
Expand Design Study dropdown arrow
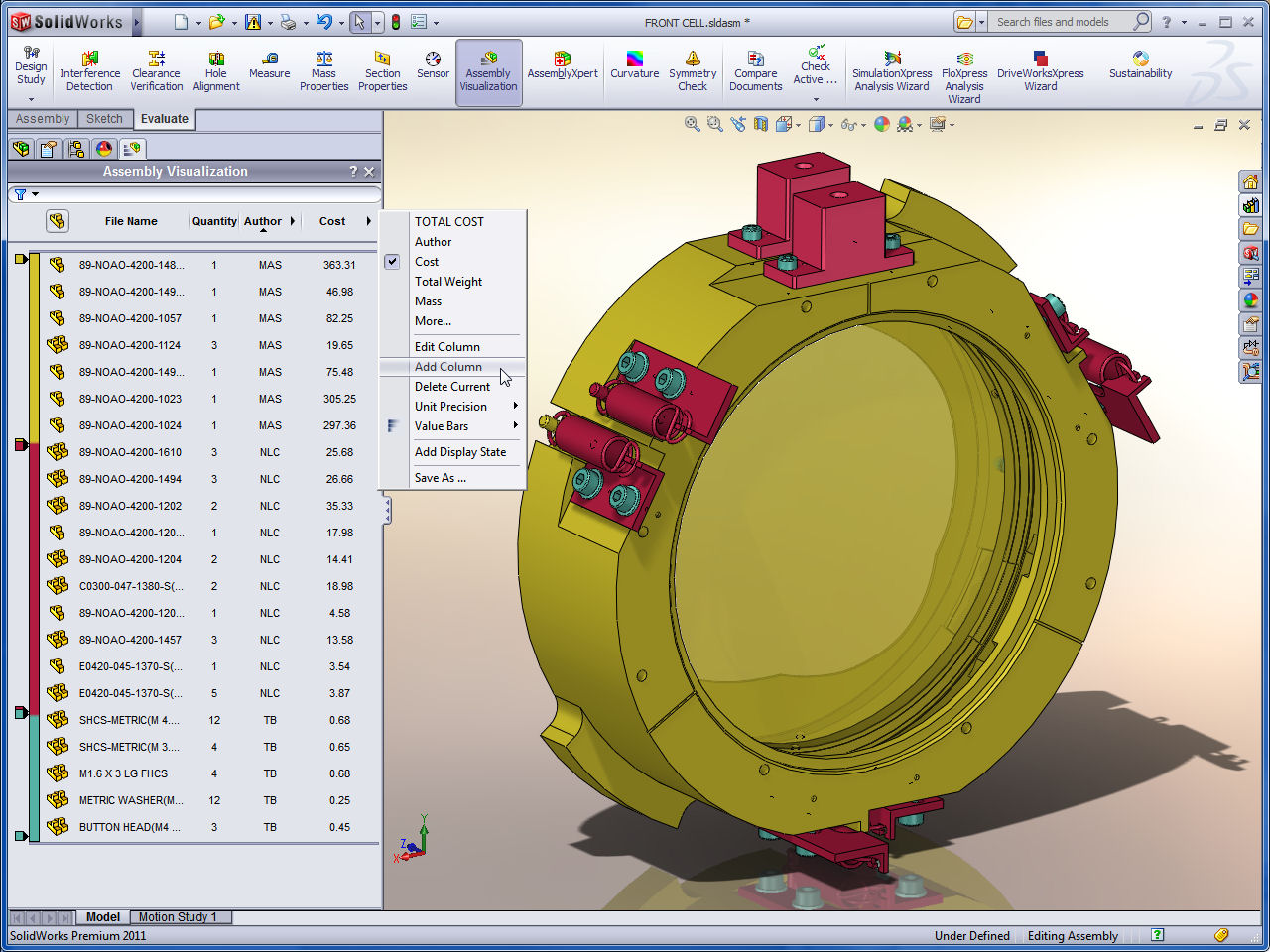[x=31, y=99]
